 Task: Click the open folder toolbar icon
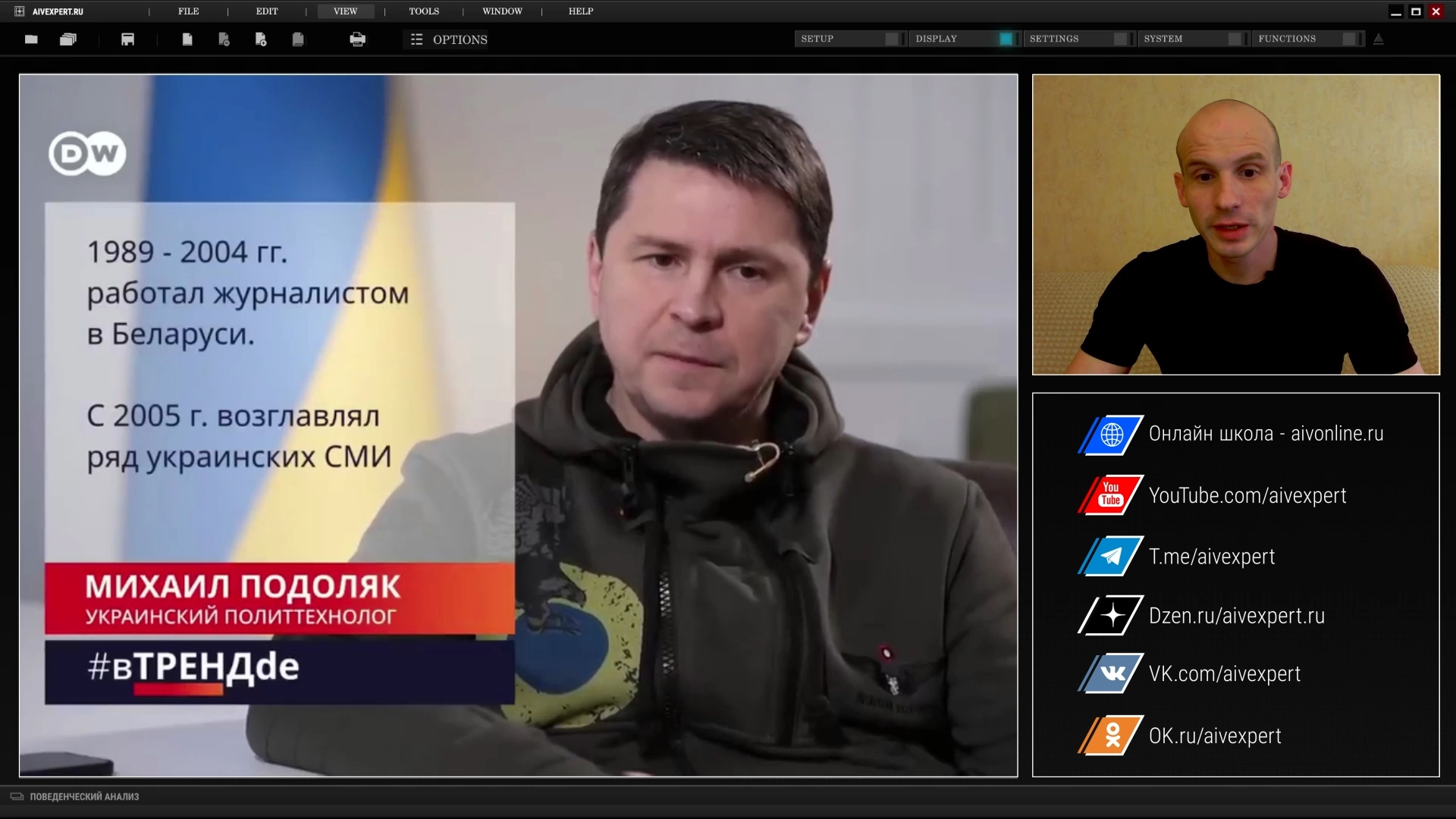point(31,39)
